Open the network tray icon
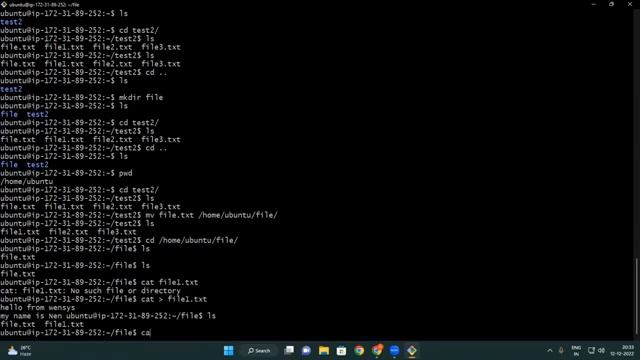This screenshot has width=640, height=360. click(591, 350)
